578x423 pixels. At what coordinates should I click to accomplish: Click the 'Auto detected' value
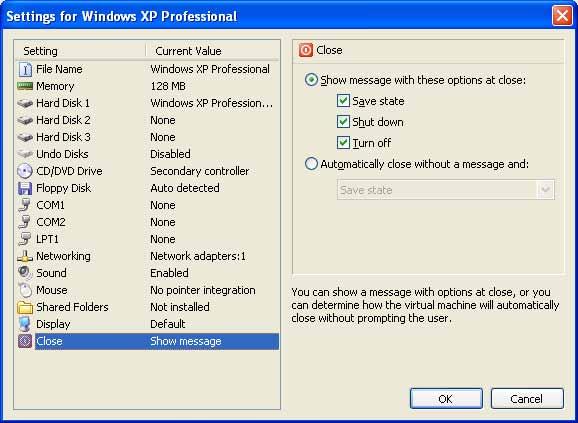pos(185,188)
